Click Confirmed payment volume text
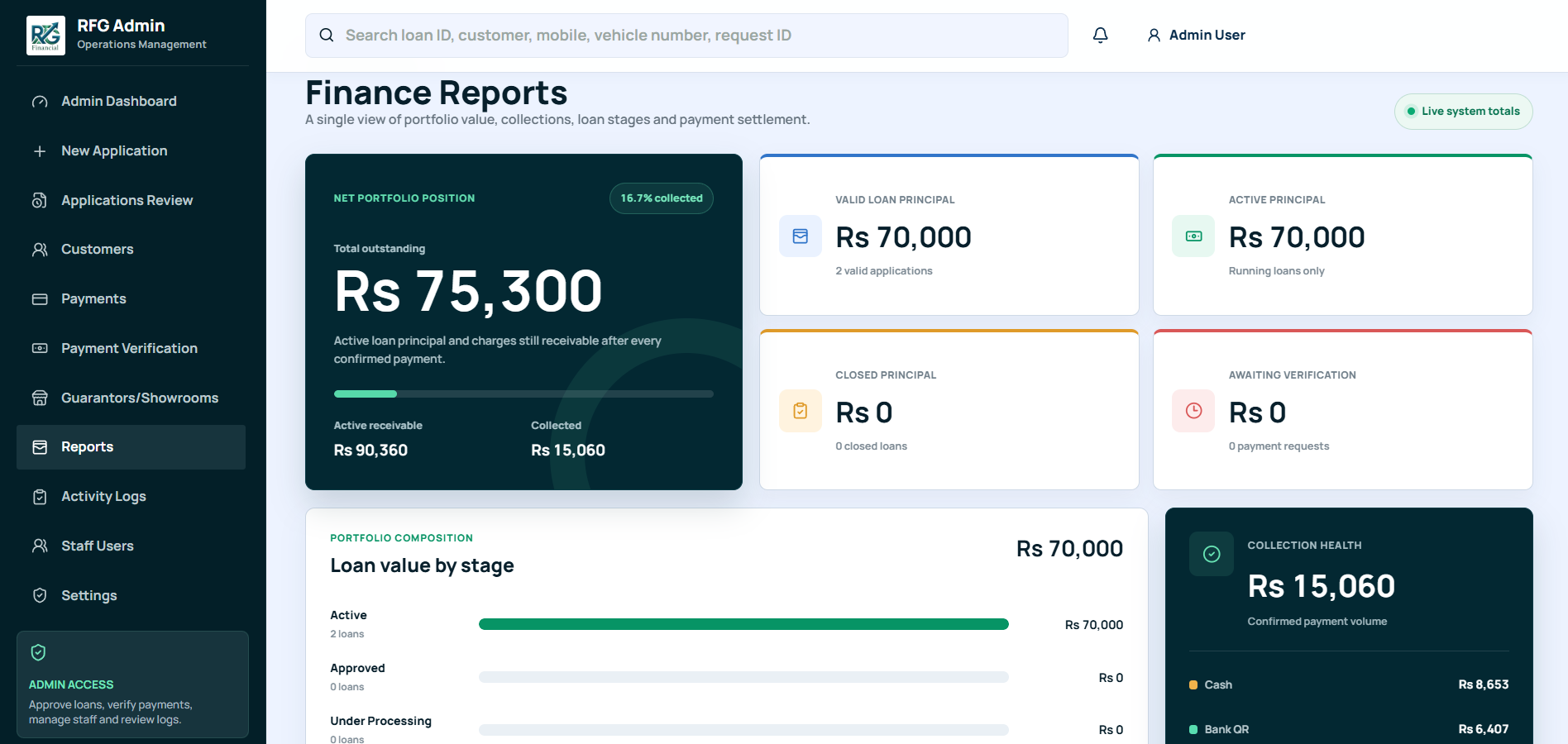This screenshot has height=744, width=1568. (x=1317, y=622)
